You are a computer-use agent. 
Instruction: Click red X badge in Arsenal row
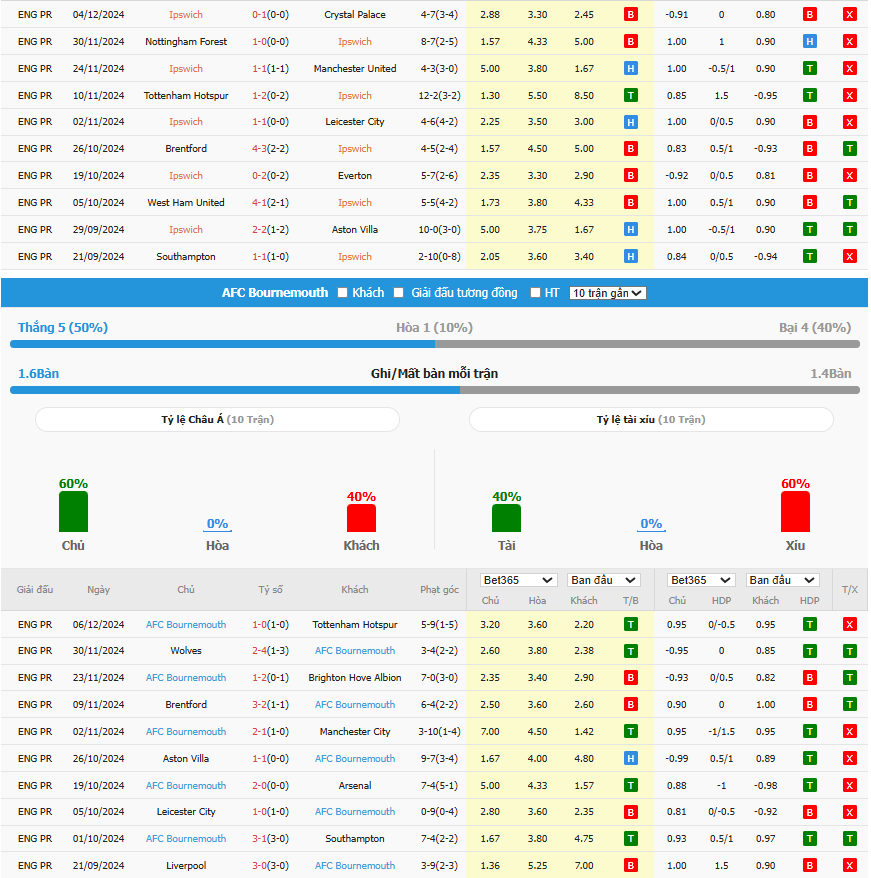(850, 786)
